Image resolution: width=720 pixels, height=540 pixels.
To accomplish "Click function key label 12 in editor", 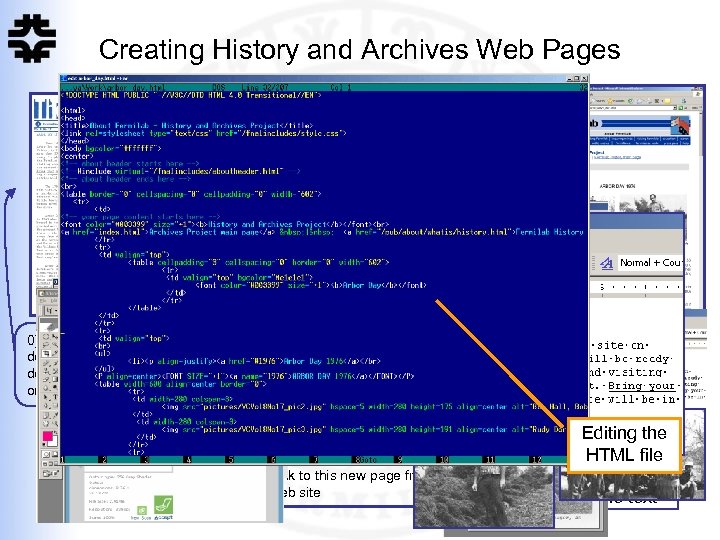I will coord(536,460).
